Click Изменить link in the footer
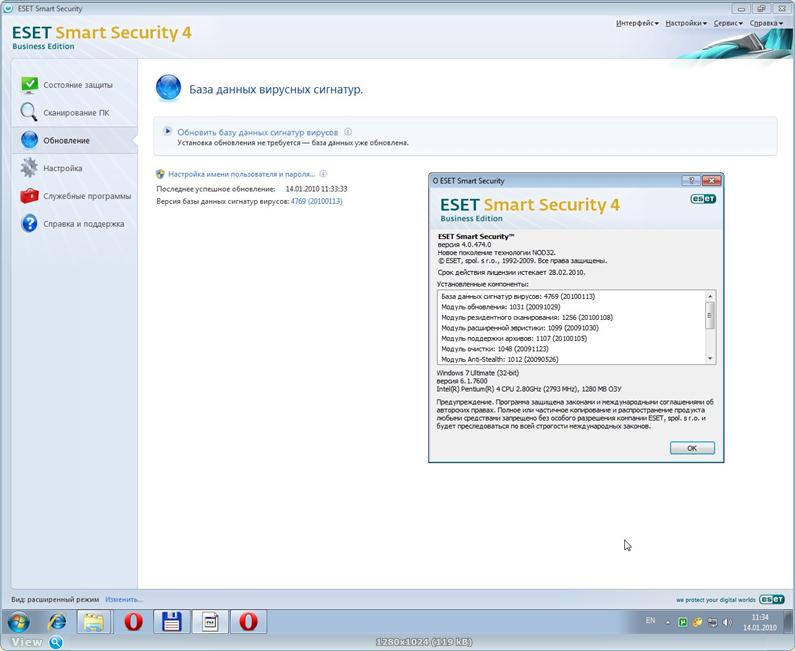795x651 pixels. 123,599
